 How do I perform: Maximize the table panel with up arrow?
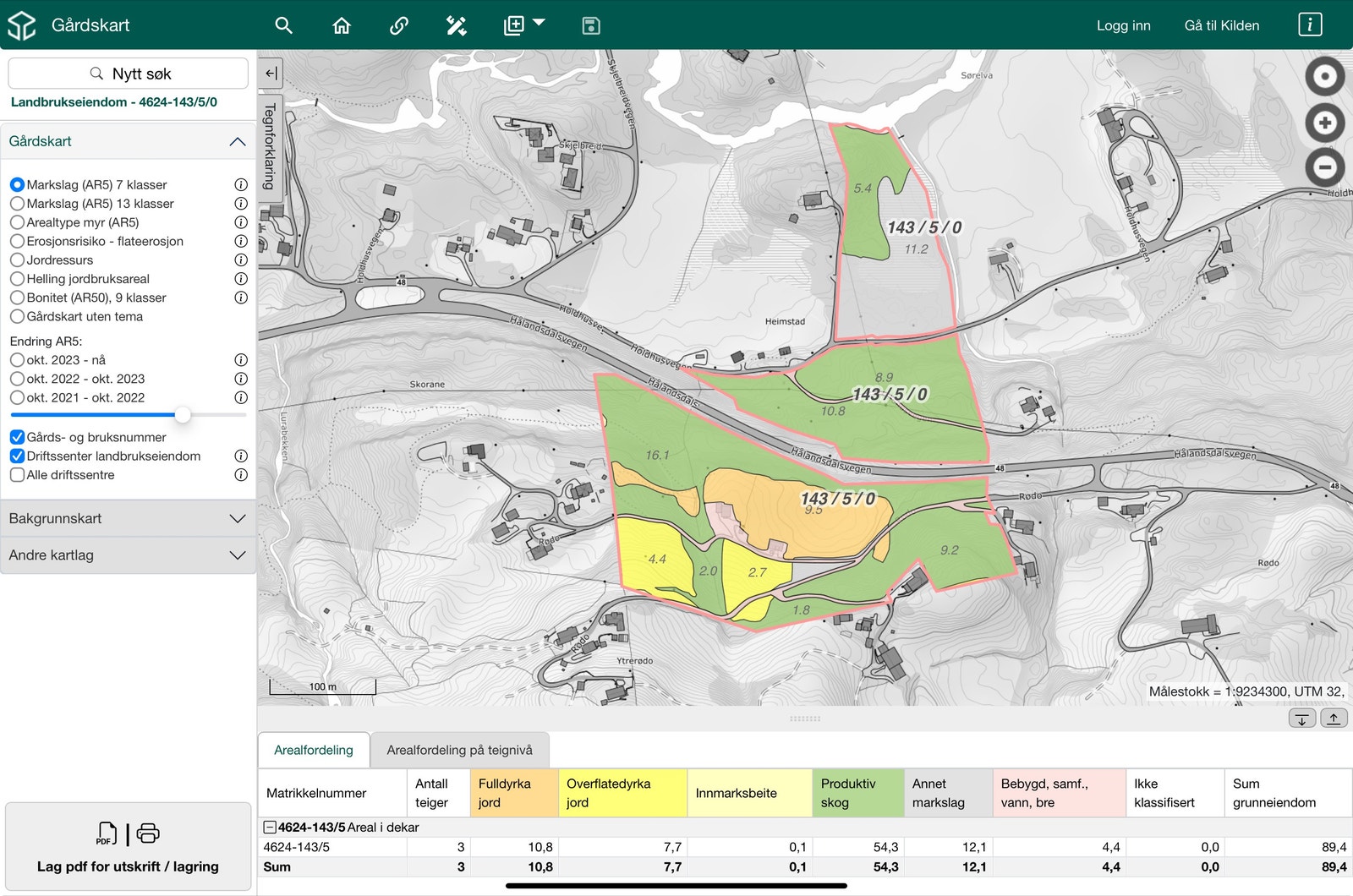click(1334, 718)
